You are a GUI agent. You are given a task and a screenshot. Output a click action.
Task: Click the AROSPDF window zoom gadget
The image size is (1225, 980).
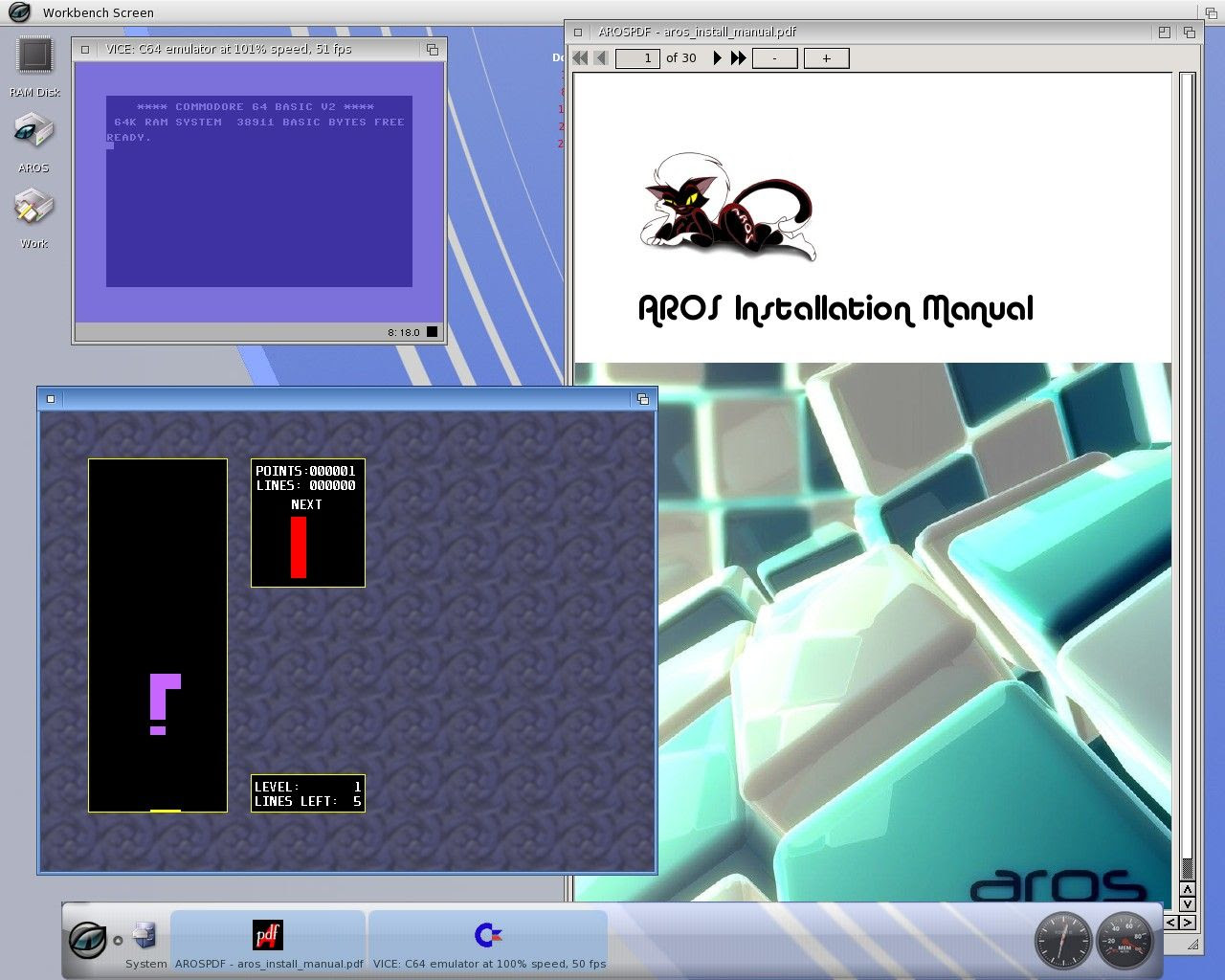1165,32
